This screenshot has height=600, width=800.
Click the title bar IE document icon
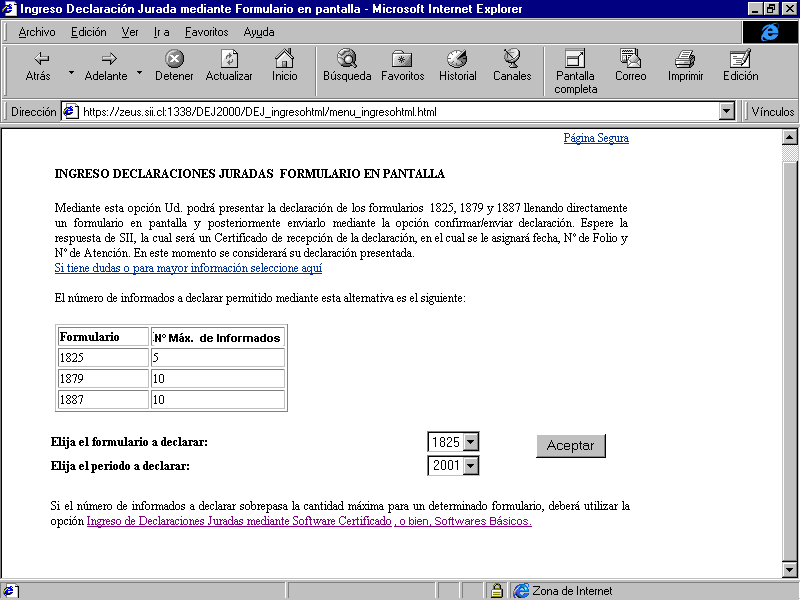pyautogui.click(x=9, y=9)
